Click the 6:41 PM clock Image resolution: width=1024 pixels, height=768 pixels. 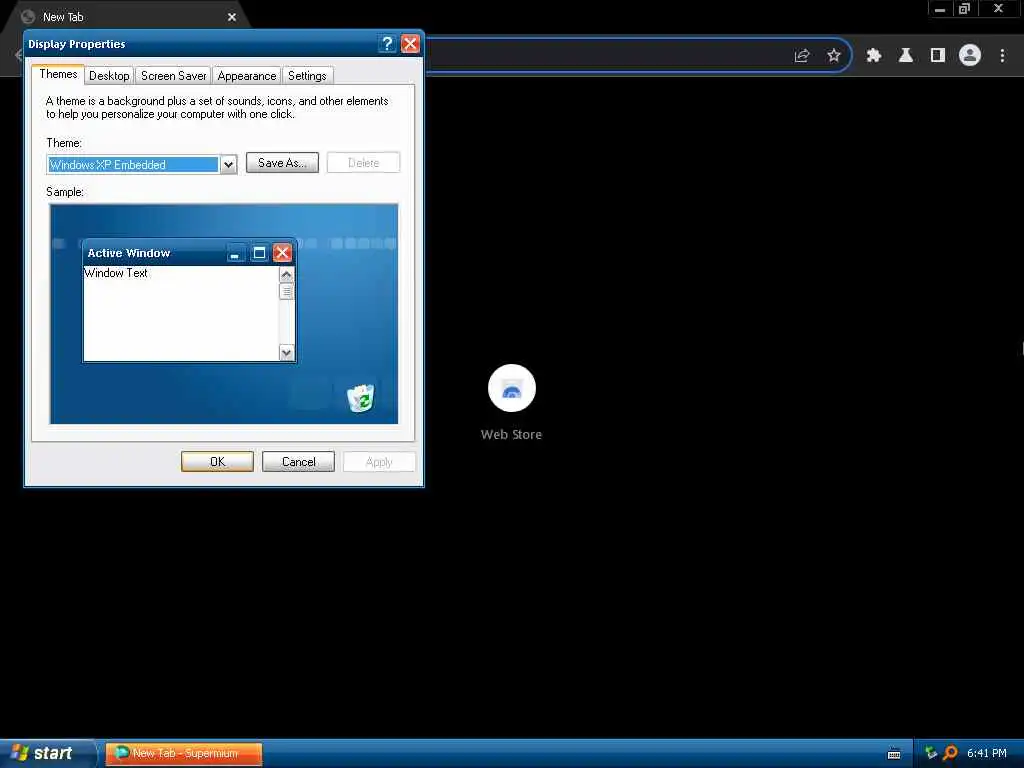(x=987, y=753)
